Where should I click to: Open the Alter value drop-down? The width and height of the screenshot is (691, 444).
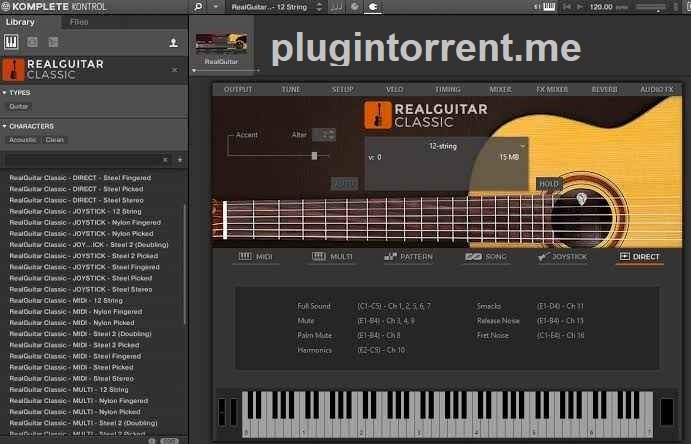coord(324,135)
